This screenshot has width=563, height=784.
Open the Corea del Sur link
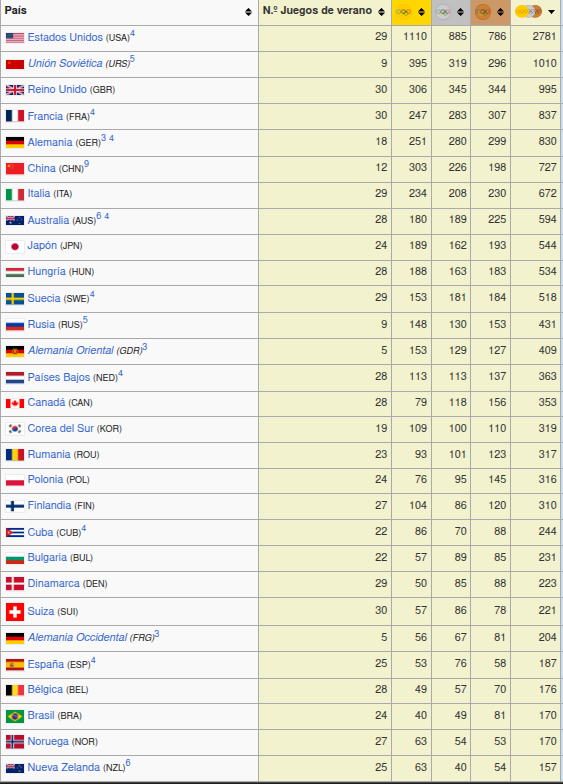click(x=60, y=428)
